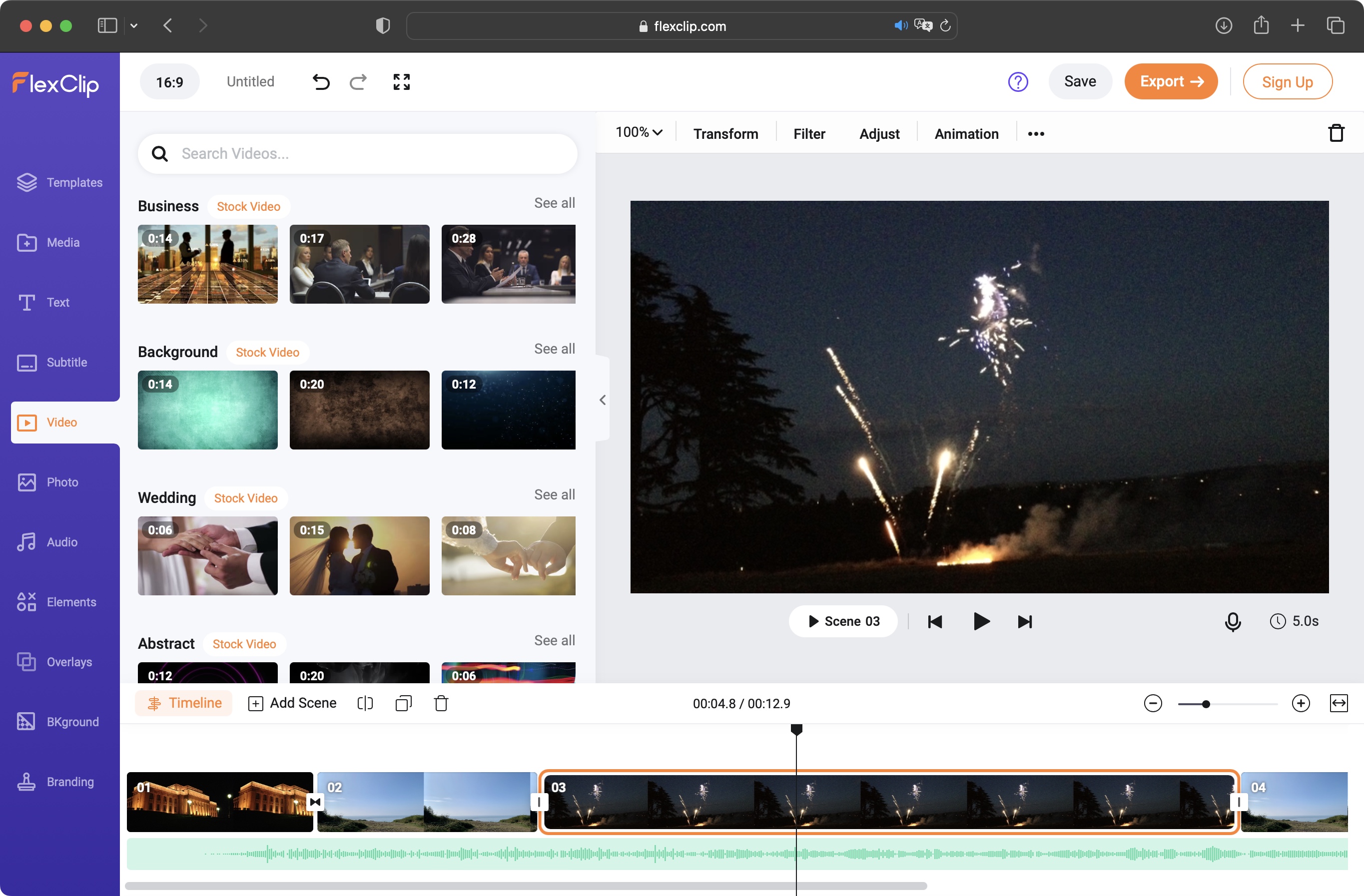The width and height of the screenshot is (1364, 896).
Task: Click the Export button
Action: coord(1172,81)
